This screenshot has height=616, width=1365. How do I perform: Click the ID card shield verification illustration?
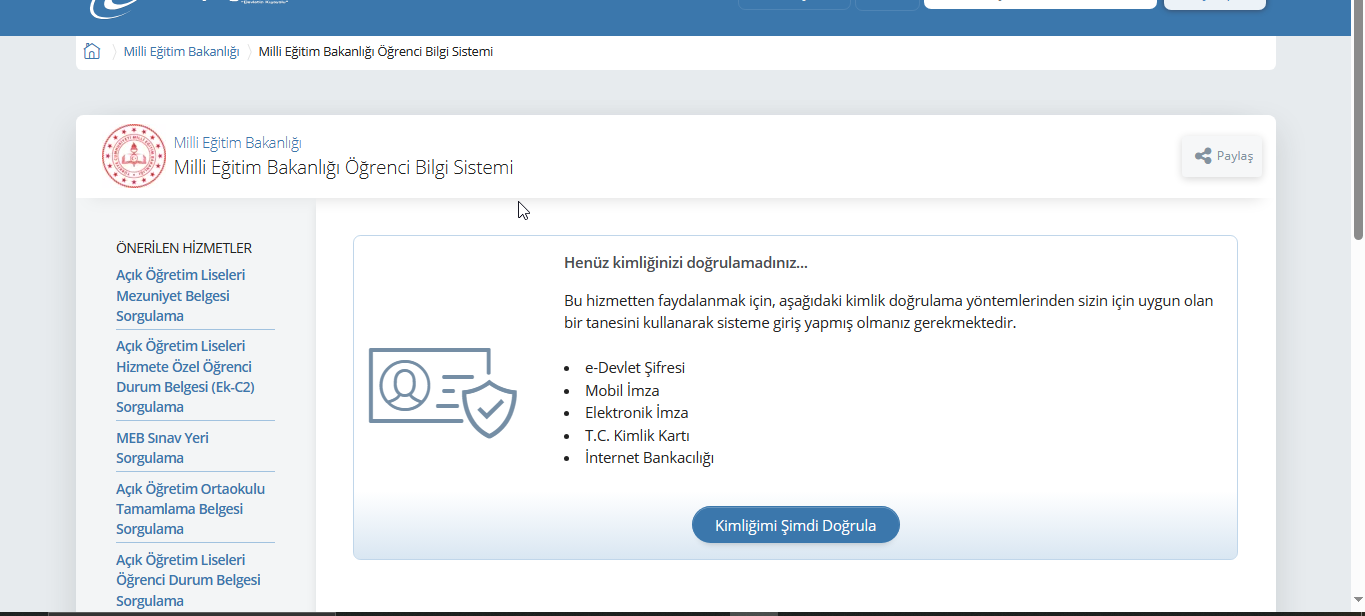[443, 392]
